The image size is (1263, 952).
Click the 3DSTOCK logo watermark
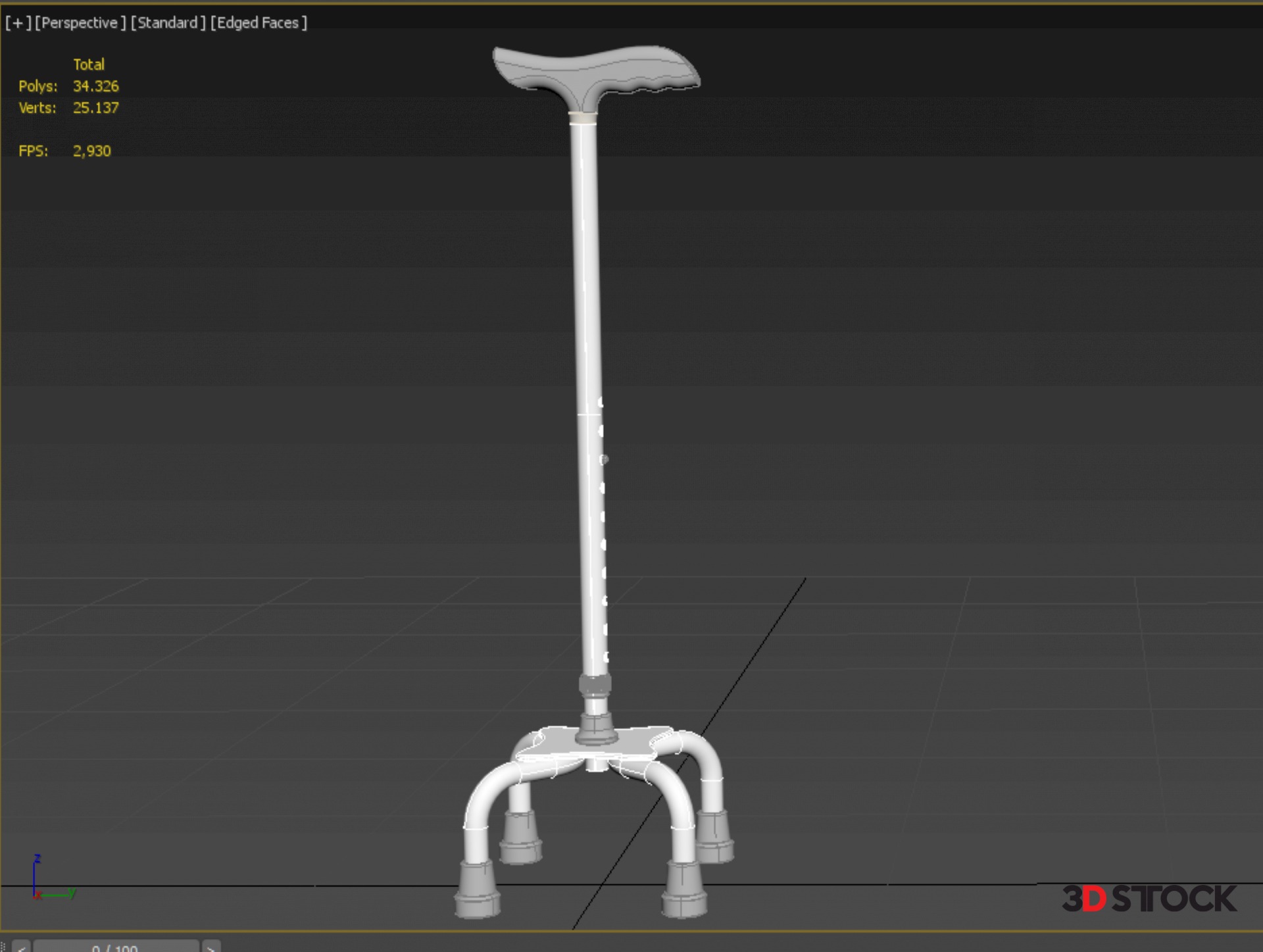1149,899
